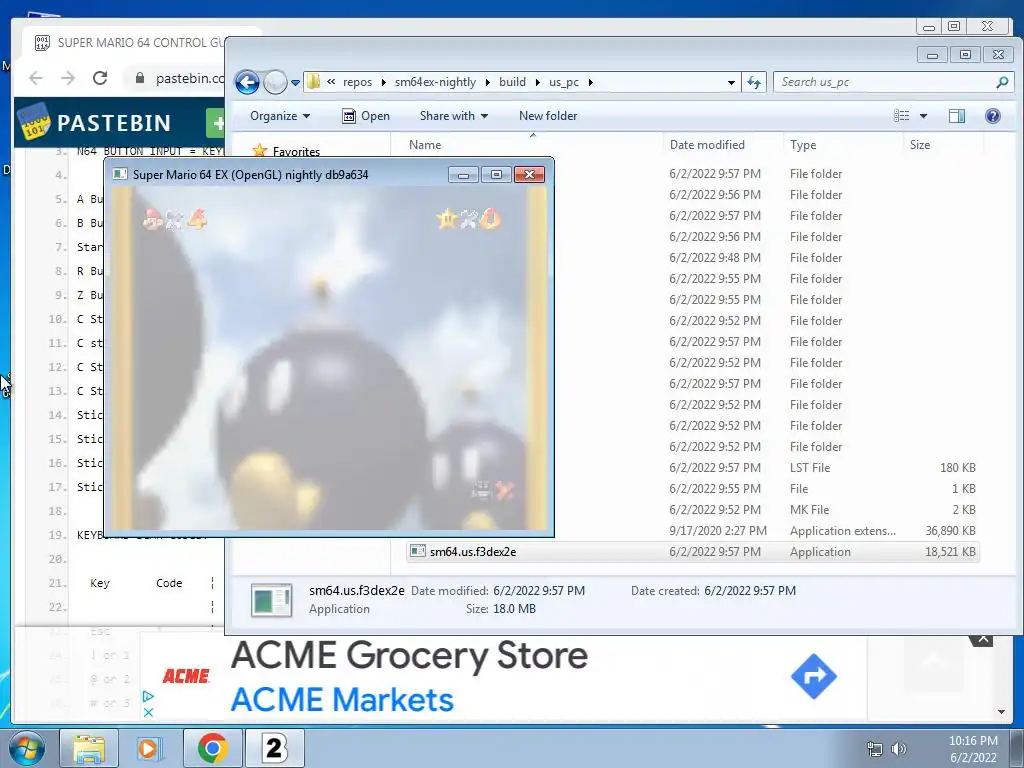Click the sm64.us.f3dex2e application file icon
1024x768 pixels.
click(417, 551)
